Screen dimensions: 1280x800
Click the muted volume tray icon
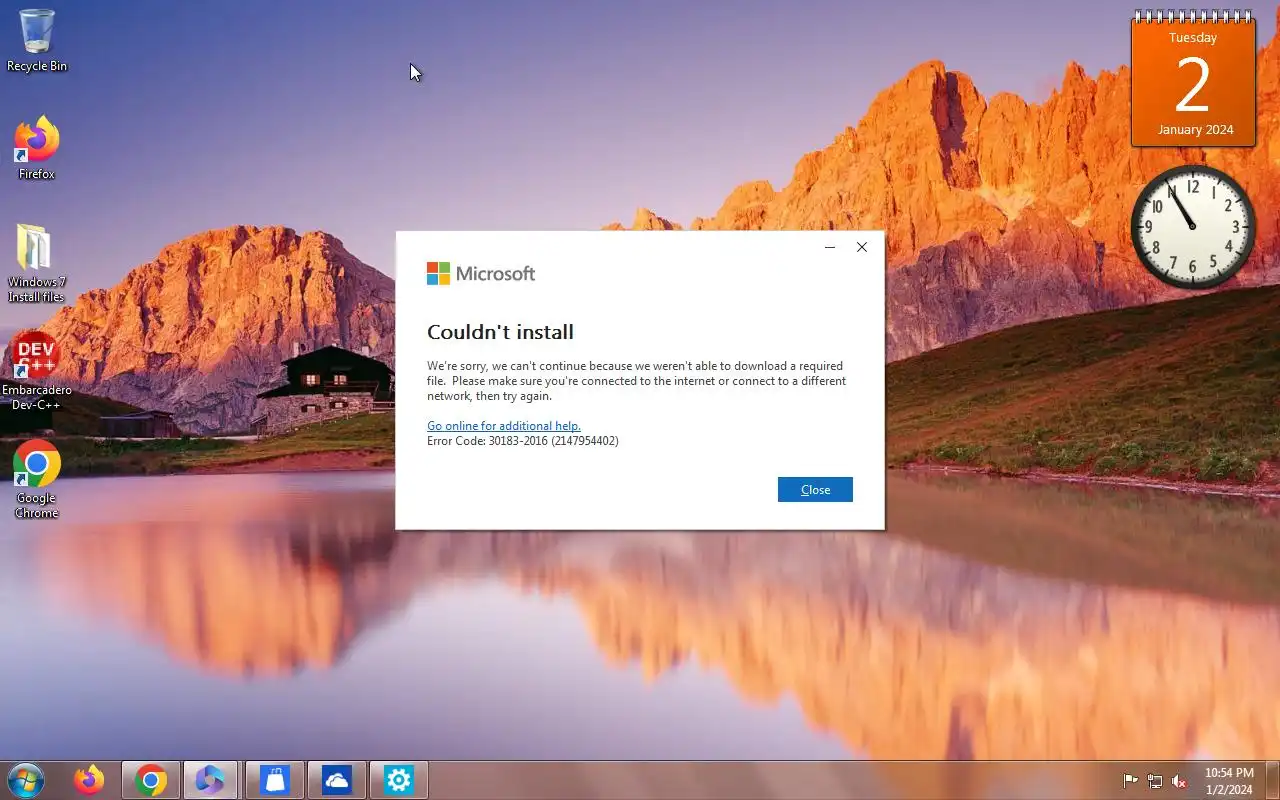1179,781
